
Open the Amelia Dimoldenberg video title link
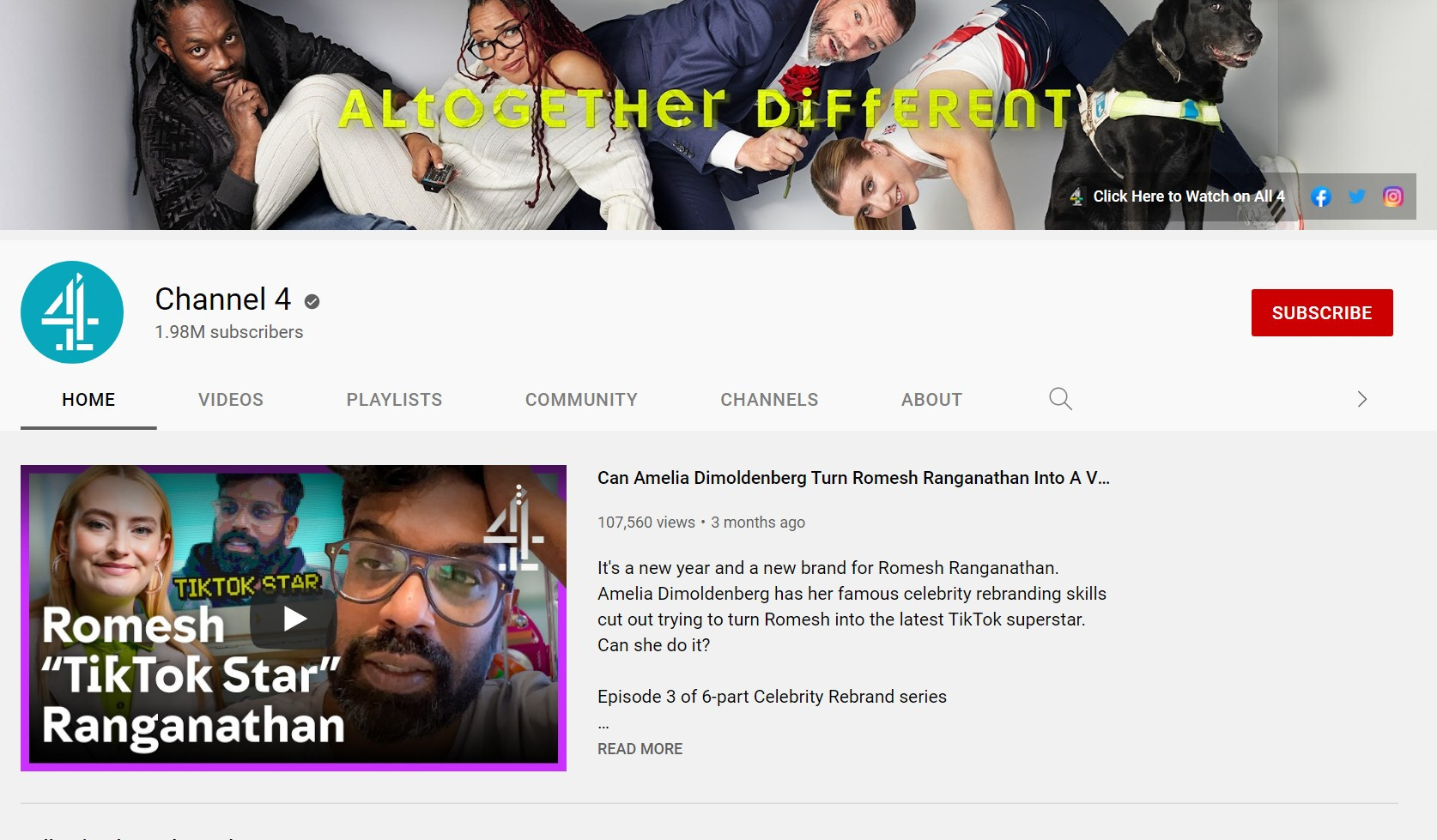point(853,478)
